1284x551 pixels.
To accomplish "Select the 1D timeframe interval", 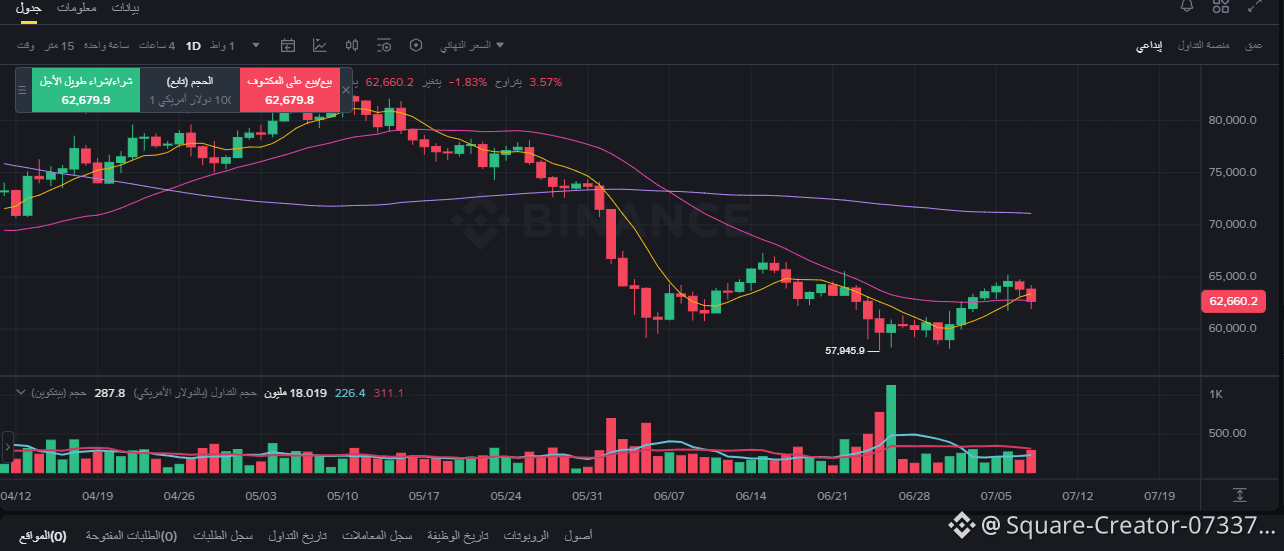I will pos(193,46).
